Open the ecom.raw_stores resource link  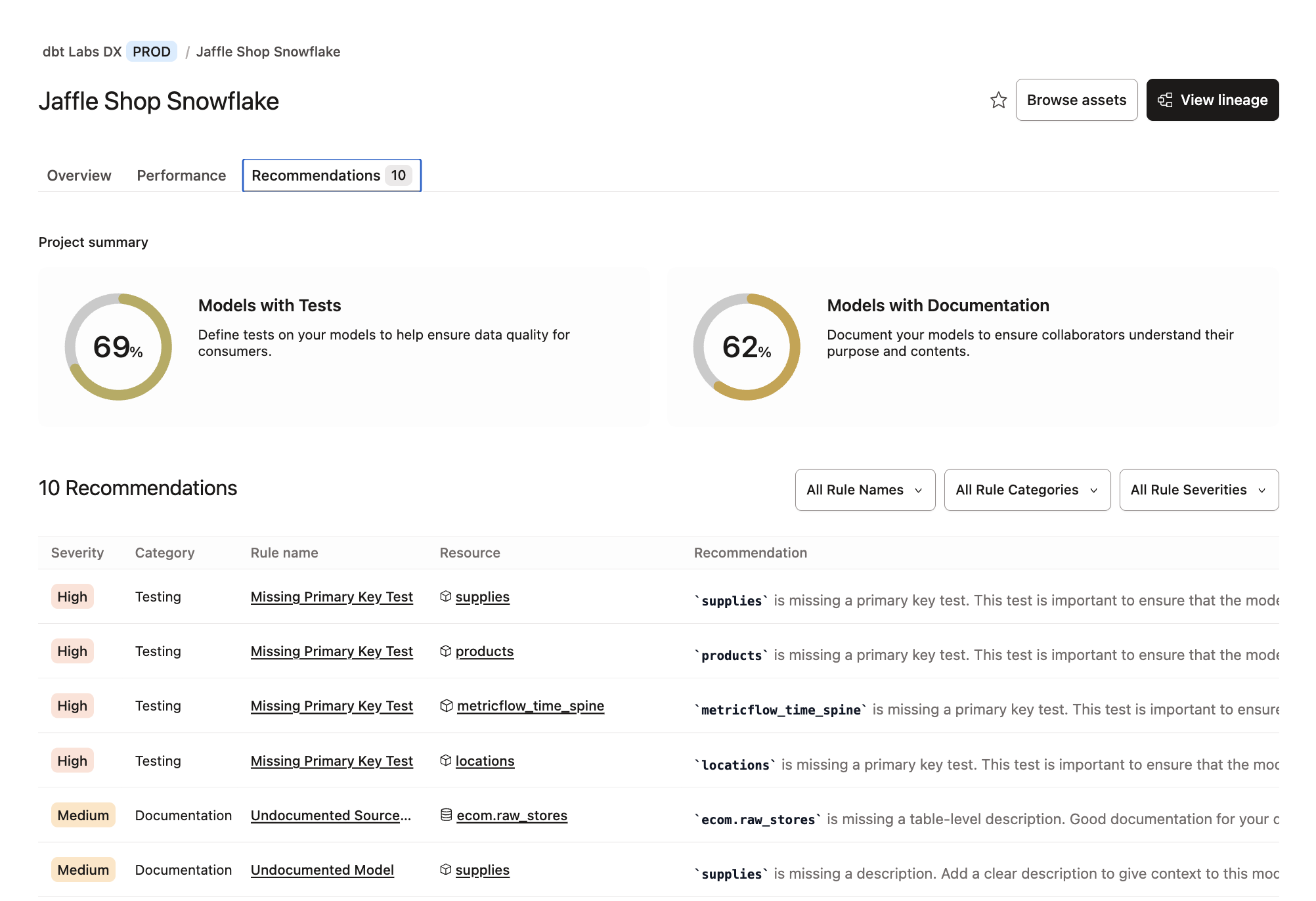[512, 816]
